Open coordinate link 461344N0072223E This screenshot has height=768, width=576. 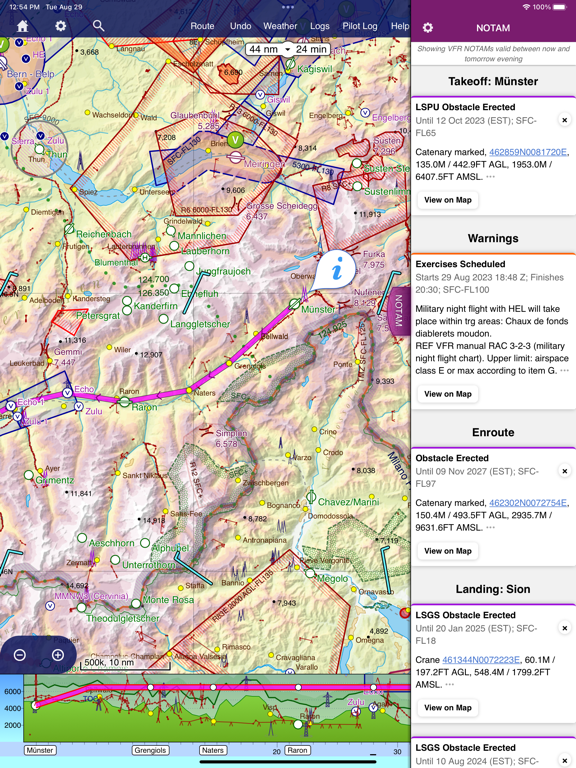[481, 659]
